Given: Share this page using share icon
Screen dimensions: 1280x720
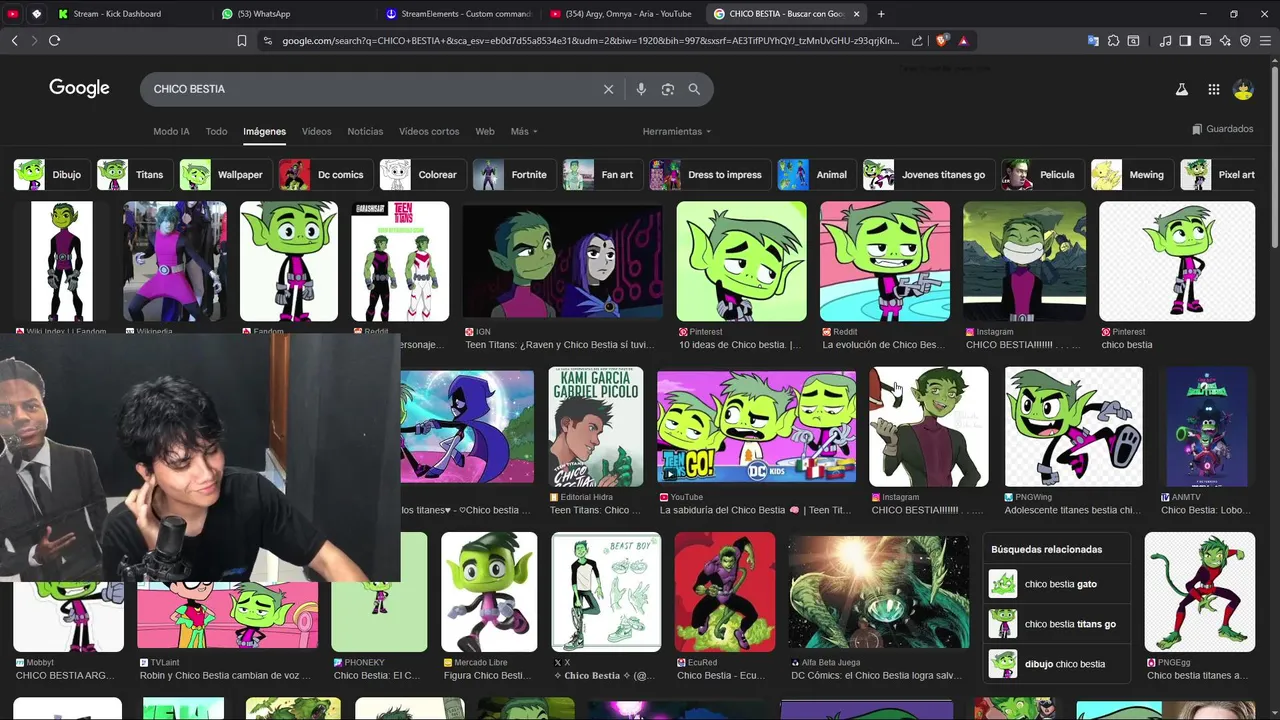Looking at the screenshot, I should [917, 41].
